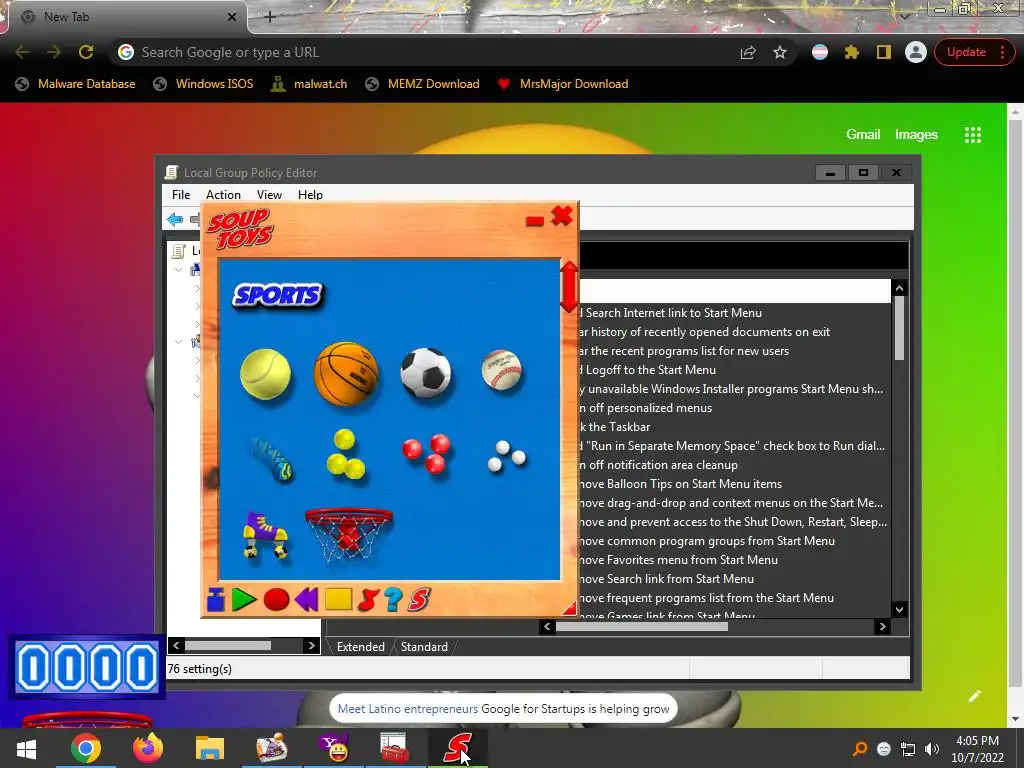Open Firefox from the taskbar
Image resolution: width=1024 pixels, height=768 pixels.
(x=148, y=748)
